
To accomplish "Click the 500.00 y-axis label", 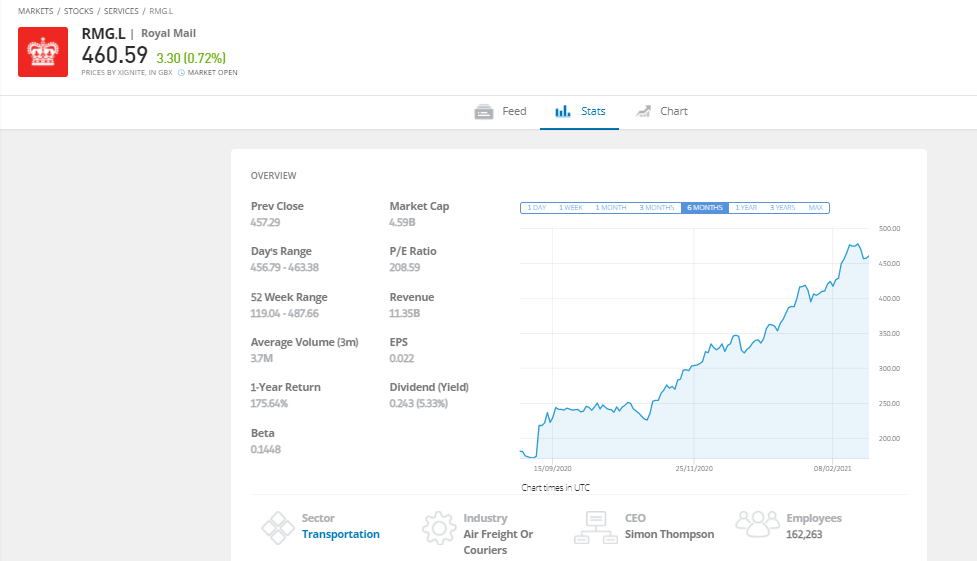I will coord(890,229).
